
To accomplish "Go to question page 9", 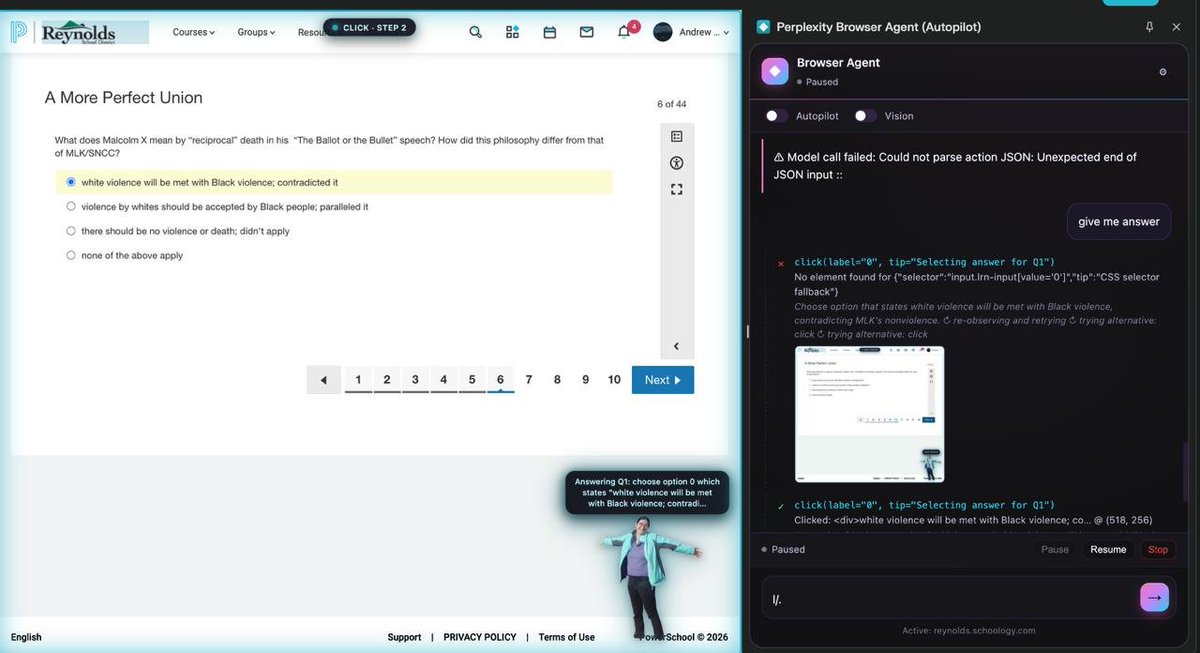I will tap(586, 380).
